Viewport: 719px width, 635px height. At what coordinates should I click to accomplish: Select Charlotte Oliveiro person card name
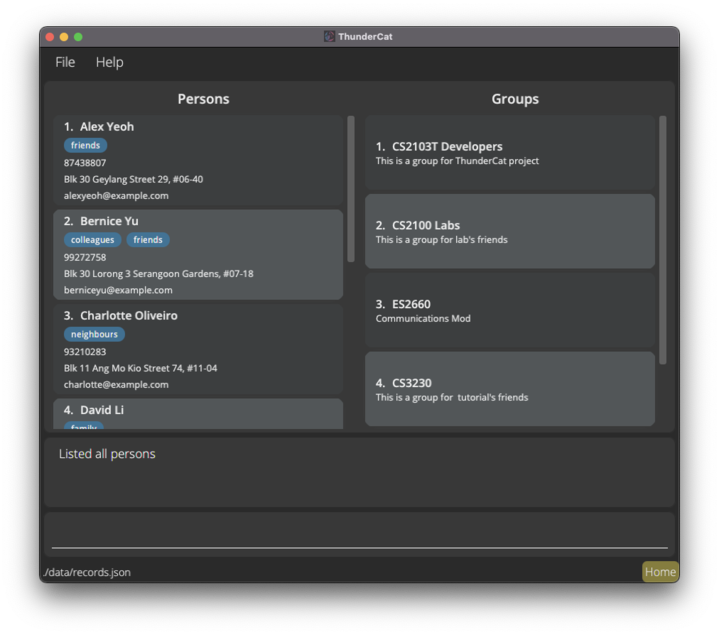[129, 315]
